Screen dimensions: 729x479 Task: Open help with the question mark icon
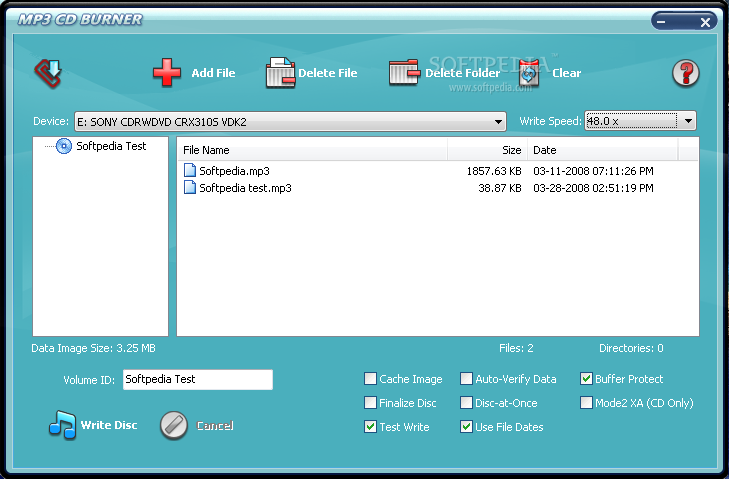(x=686, y=73)
